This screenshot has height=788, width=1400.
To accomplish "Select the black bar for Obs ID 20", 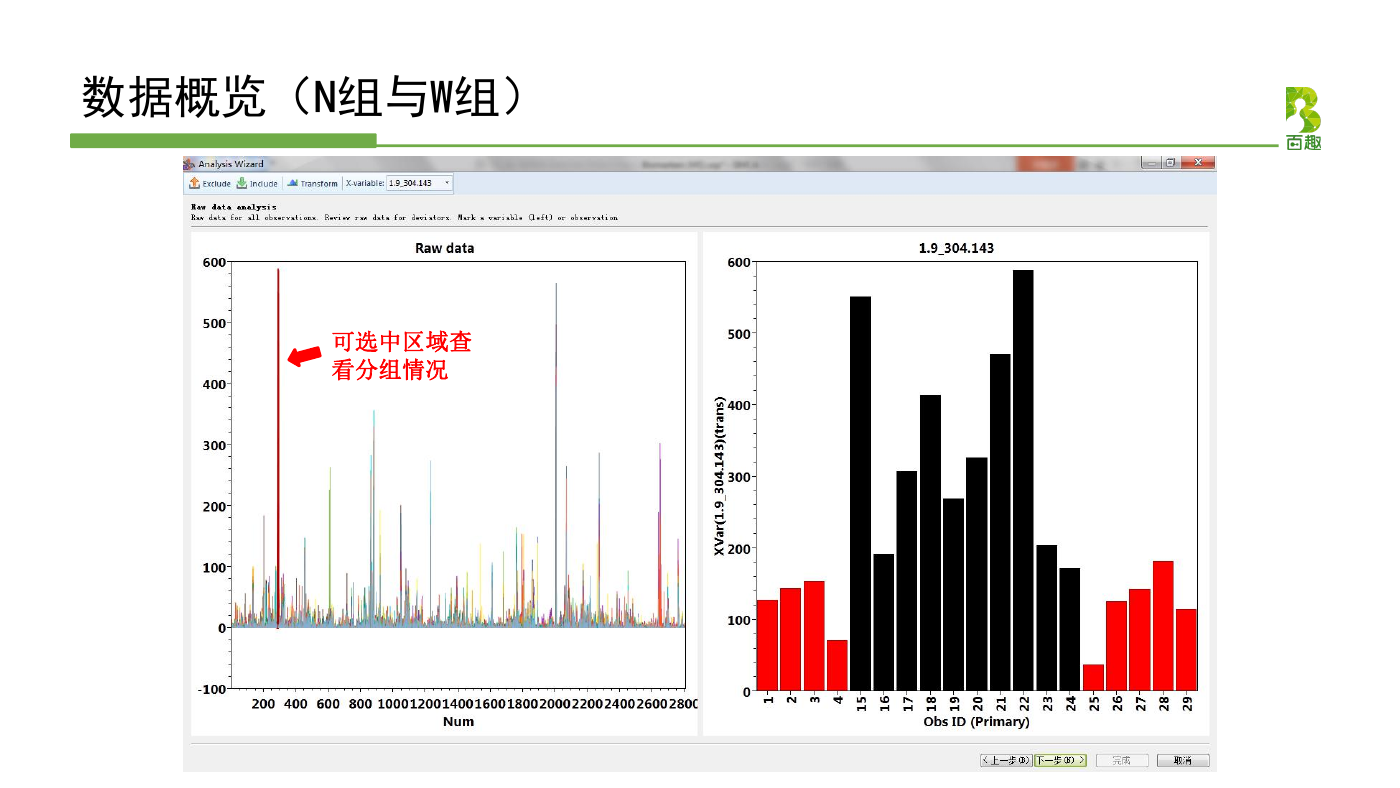I will tap(976, 574).
